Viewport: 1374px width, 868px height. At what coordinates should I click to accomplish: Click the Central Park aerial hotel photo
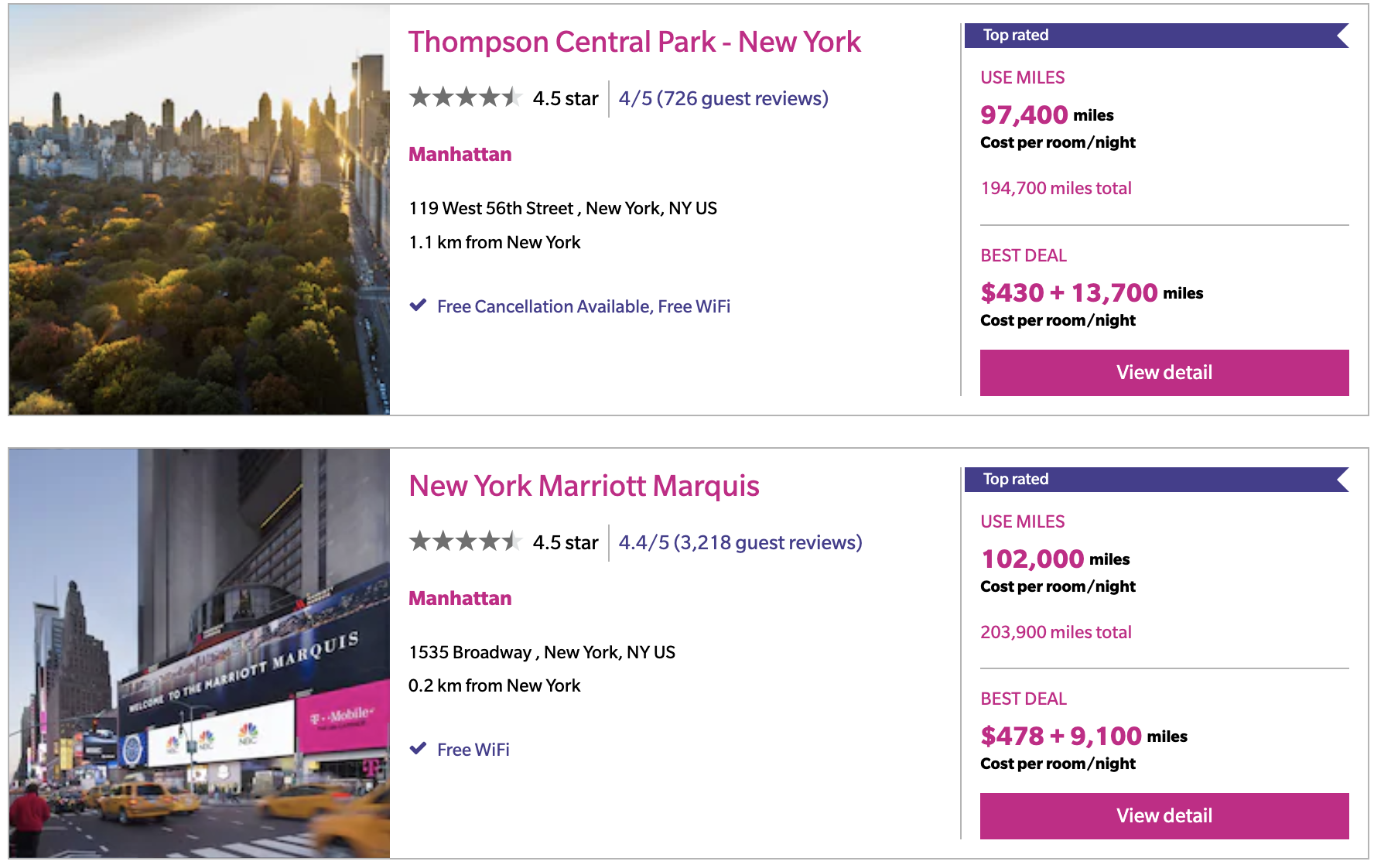(x=200, y=210)
